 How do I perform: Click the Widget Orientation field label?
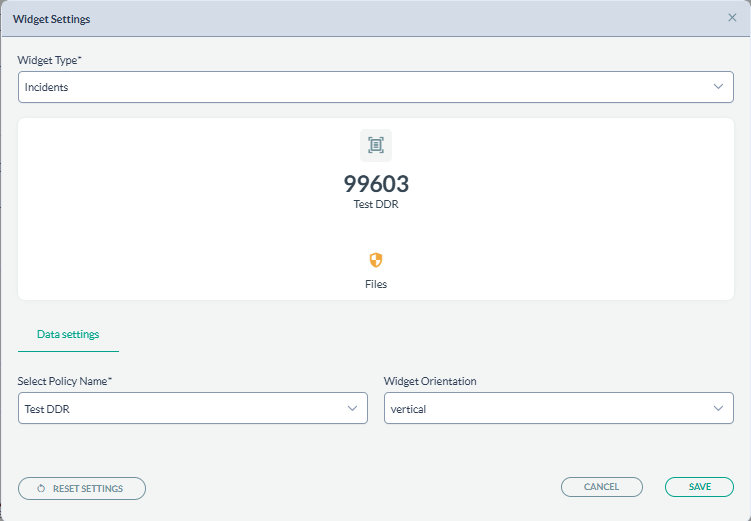click(x=430, y=382)
